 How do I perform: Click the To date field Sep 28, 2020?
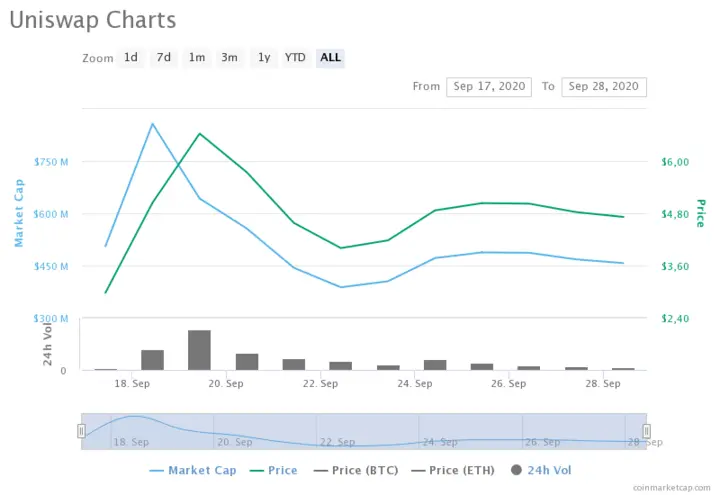[x=604, y=87]
